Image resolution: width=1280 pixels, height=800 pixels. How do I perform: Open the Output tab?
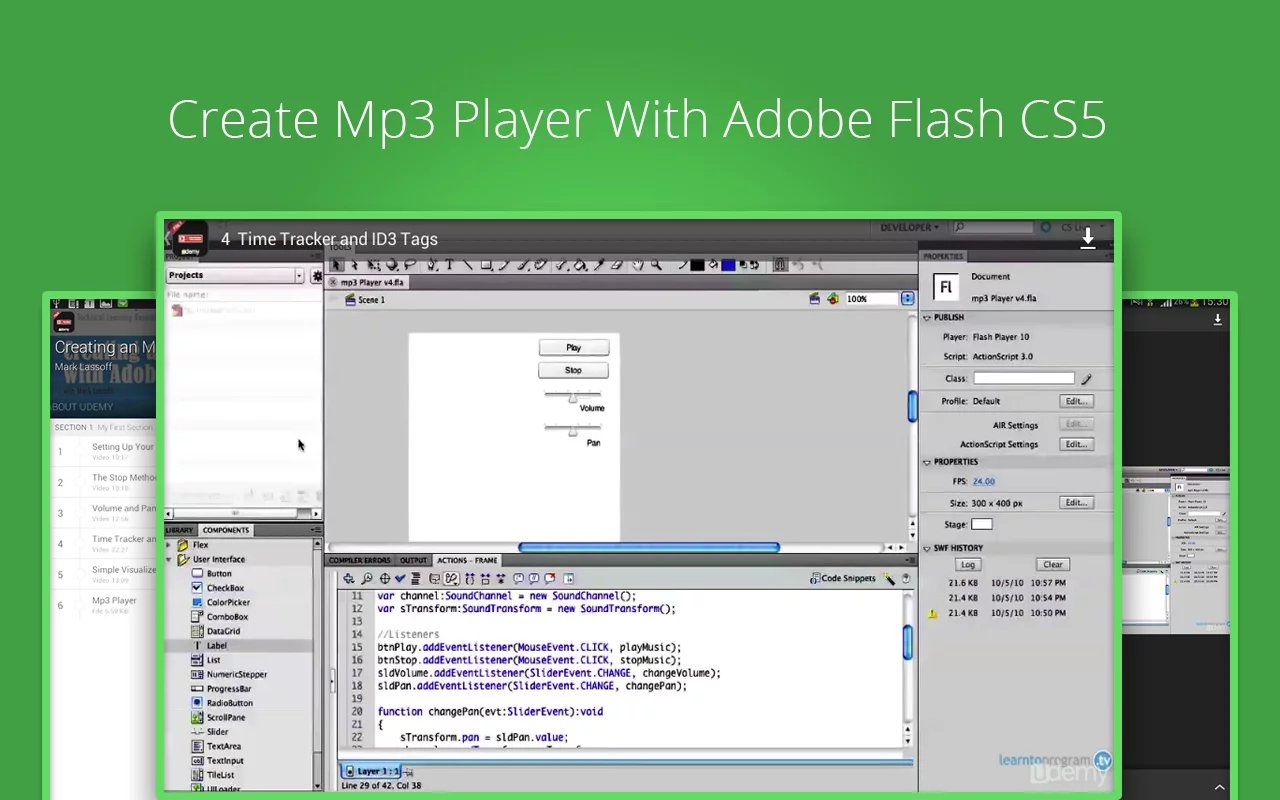(x=413, y=560)
